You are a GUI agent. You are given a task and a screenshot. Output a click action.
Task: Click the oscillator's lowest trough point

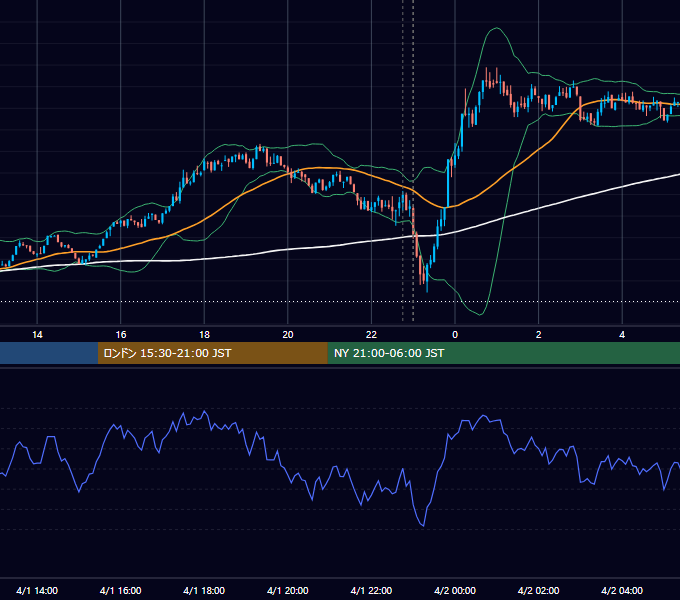[423, 526]
